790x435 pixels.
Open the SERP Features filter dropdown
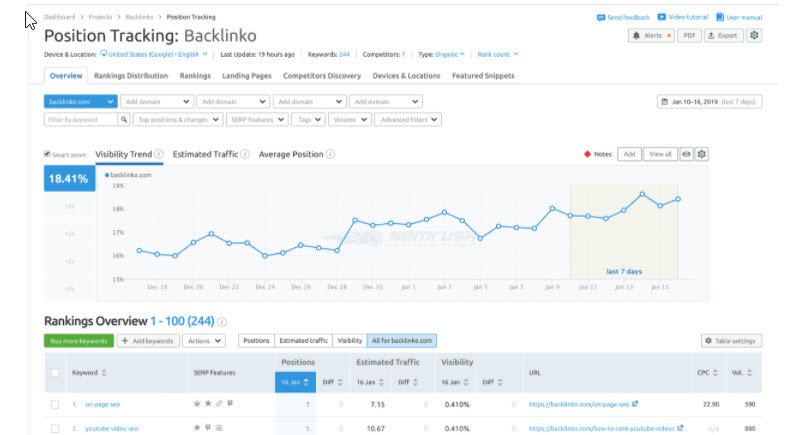pyautogui.click(x=257, y=119)
